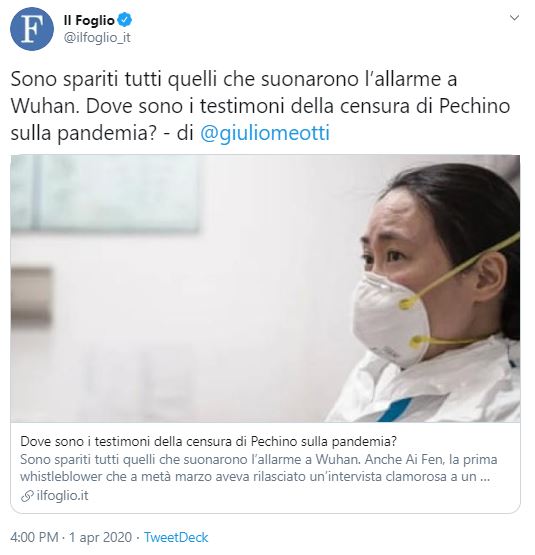The width and height of the screenshot is (535, 555).
Task: Open the ilfoglio.it domain link
Action: [x=62, y=496]
